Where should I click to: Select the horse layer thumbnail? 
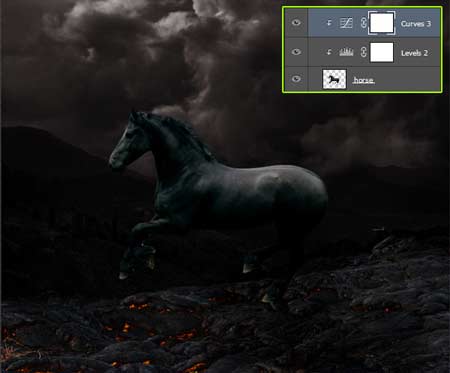tap(334, 79)
